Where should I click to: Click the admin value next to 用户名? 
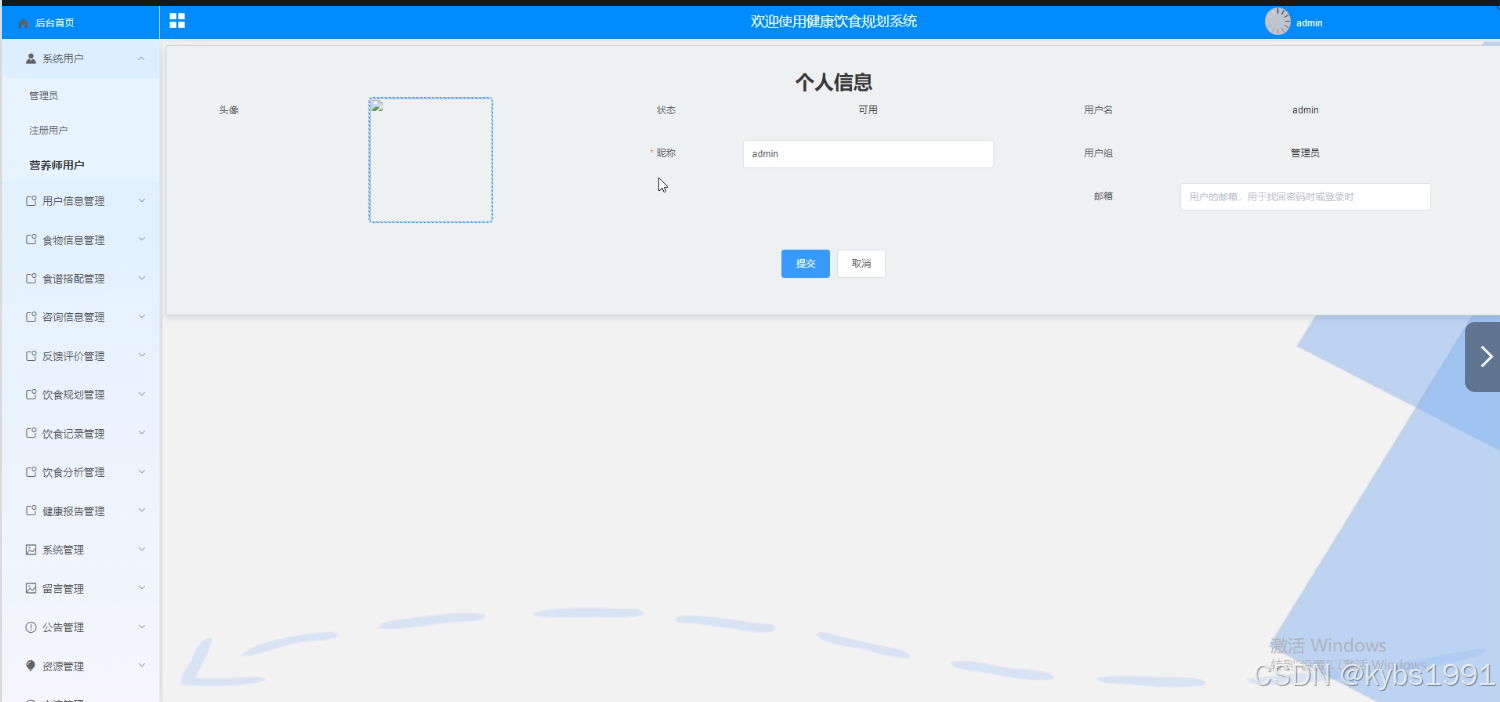(1305, 110)
